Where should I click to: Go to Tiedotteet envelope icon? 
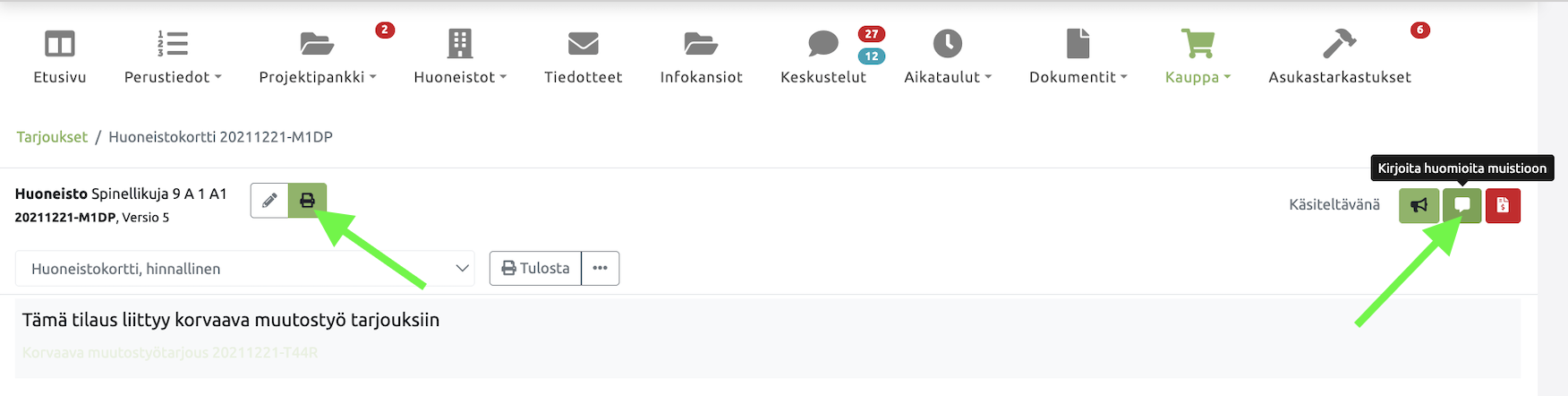tap(583, 56)
